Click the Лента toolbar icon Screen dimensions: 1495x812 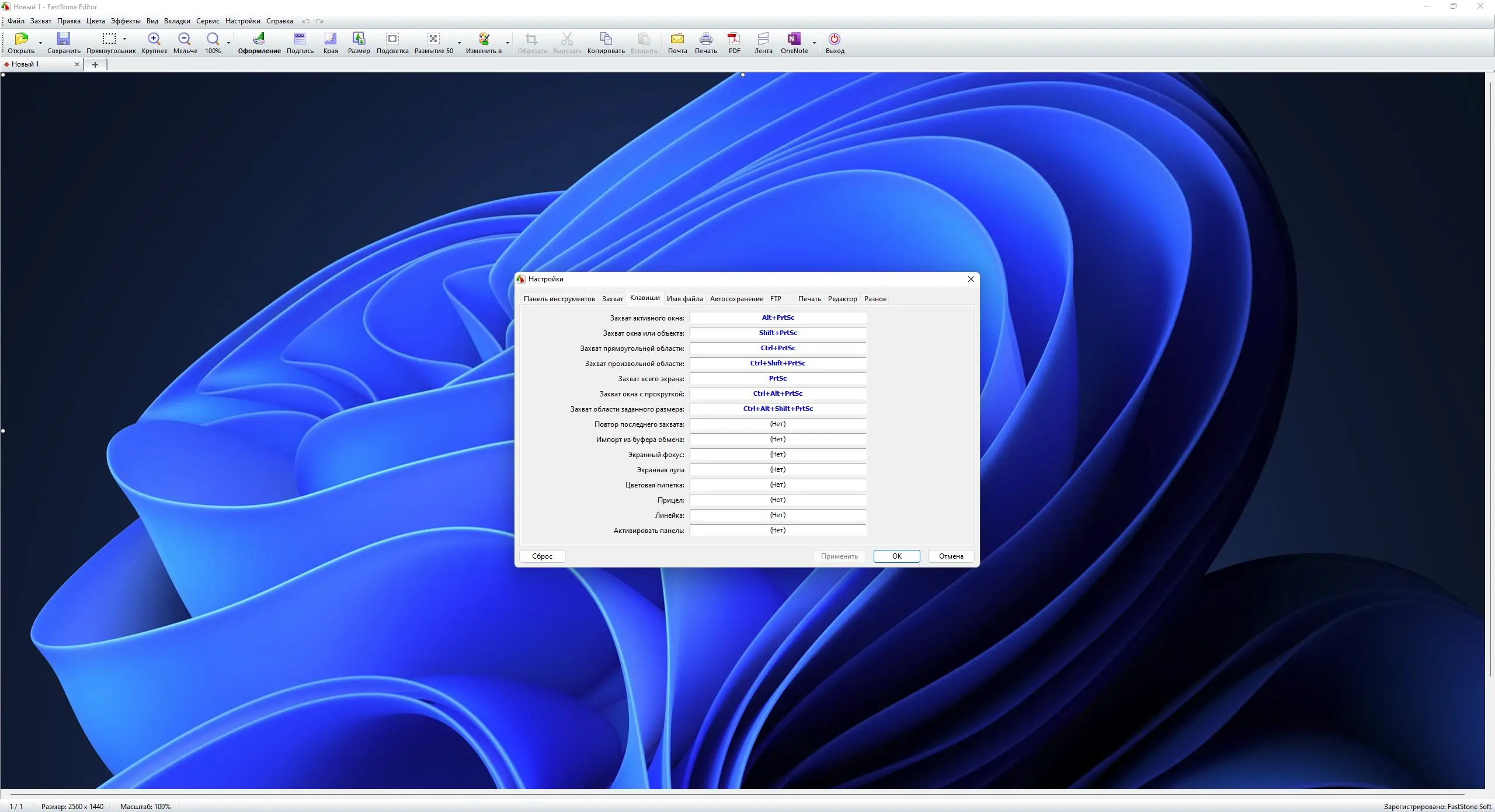pos(763,39)
